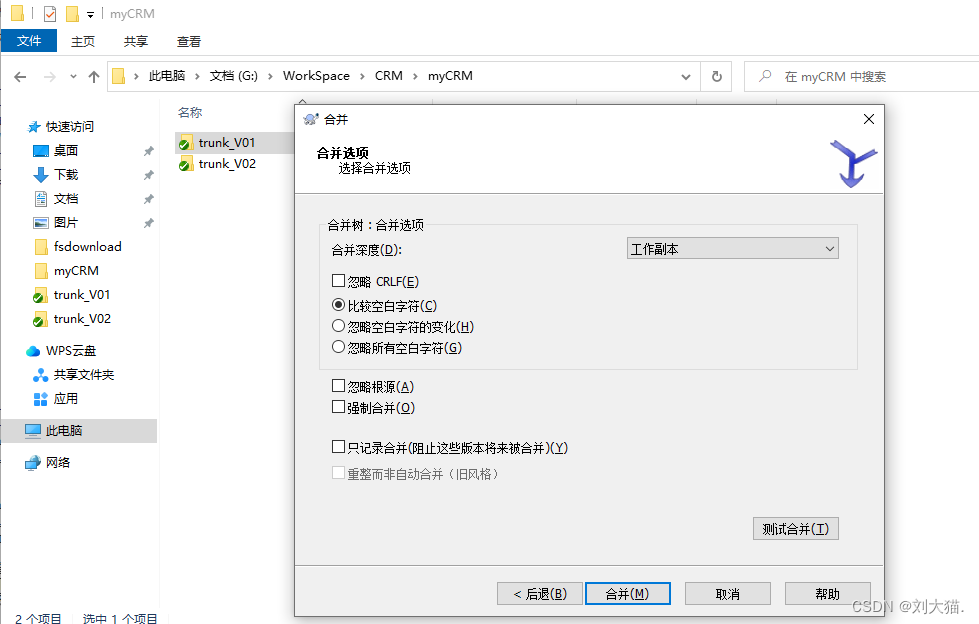This screenshot has width=979, height=624.
Task: Select trunk_V02 folder in file list
Action: coord(226,164)
